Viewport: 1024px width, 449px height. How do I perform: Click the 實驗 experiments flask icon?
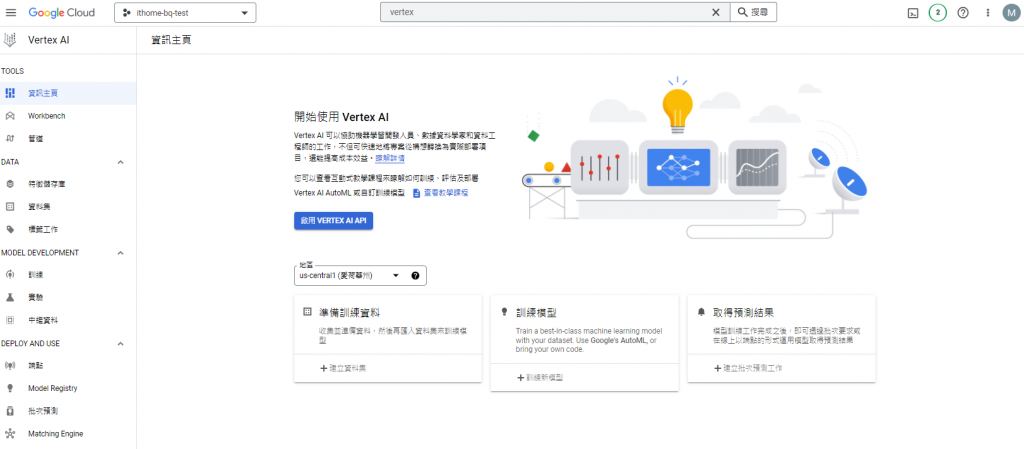click(x=10, y=298)
